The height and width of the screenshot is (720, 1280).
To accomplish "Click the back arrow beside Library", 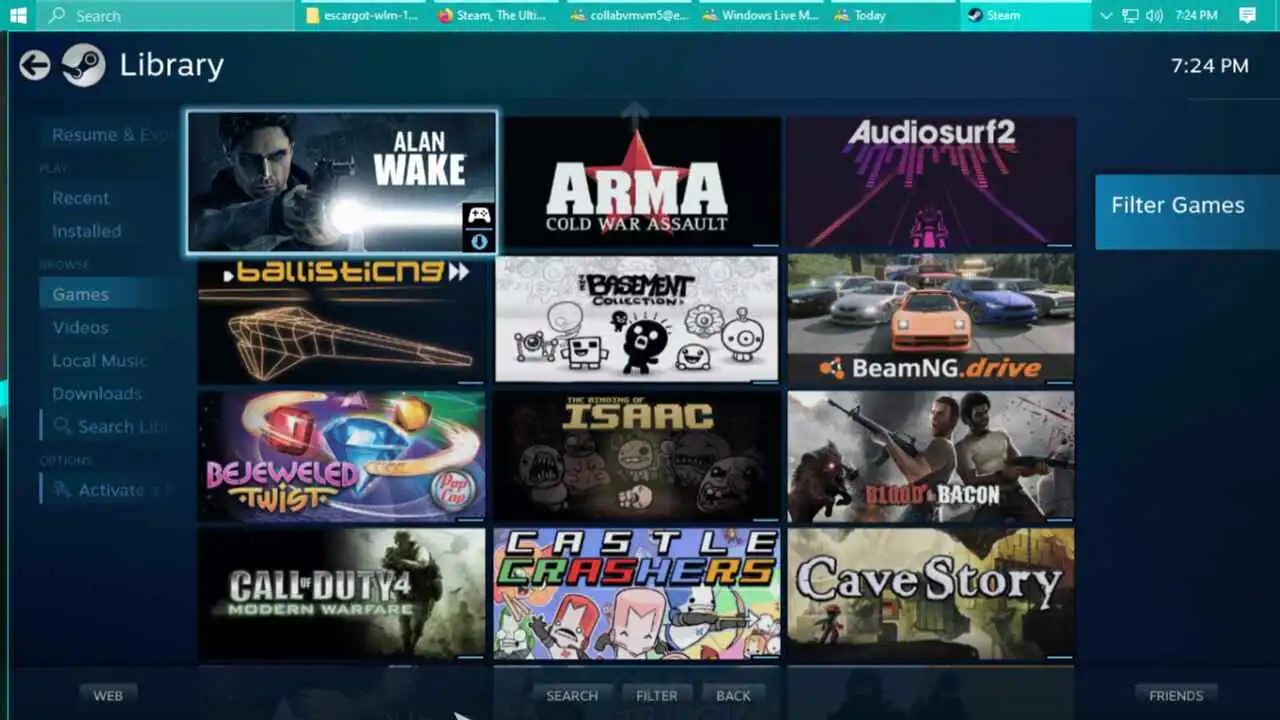I will coord(35,66).
